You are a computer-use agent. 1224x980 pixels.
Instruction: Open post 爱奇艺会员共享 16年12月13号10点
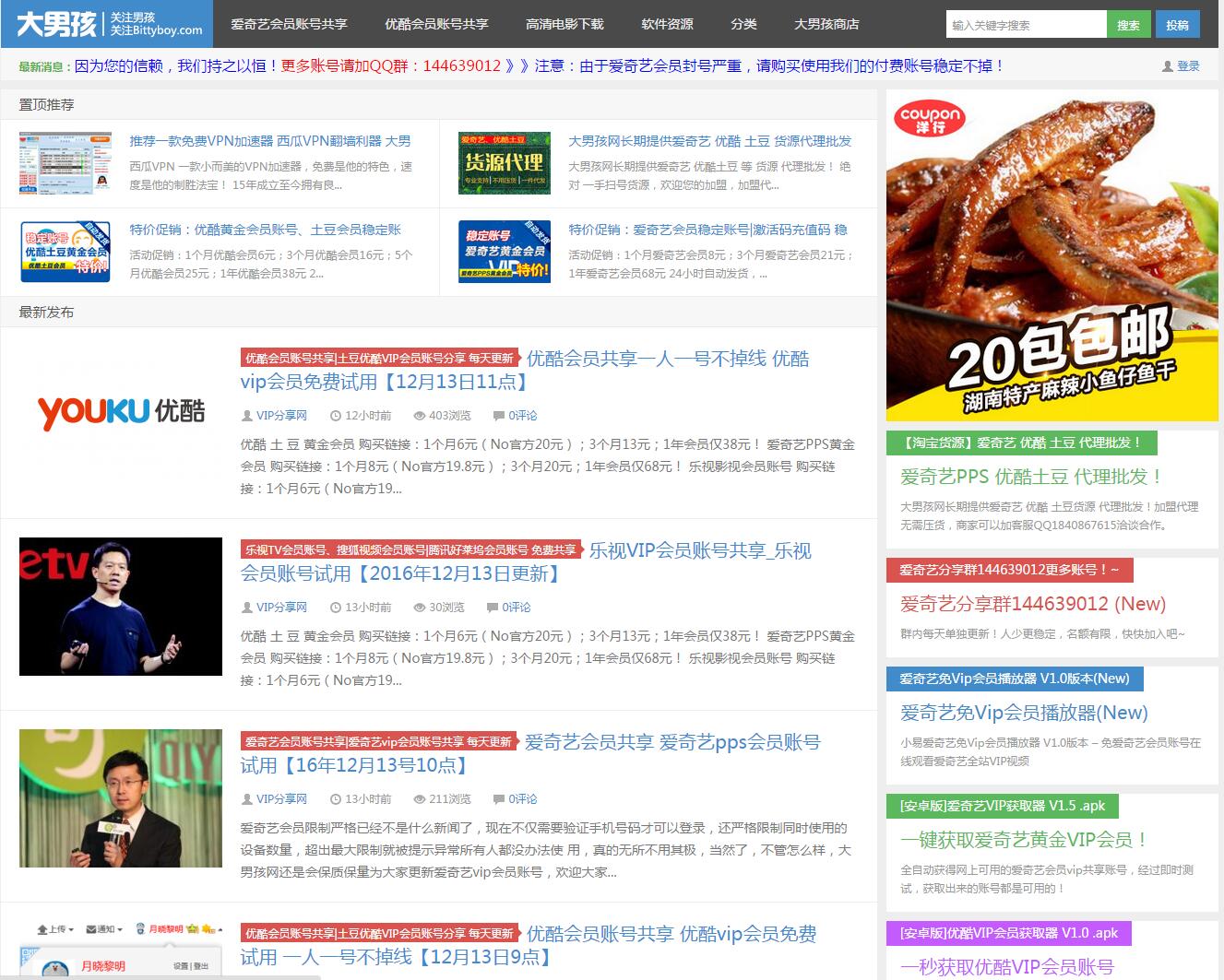[530, 754]
